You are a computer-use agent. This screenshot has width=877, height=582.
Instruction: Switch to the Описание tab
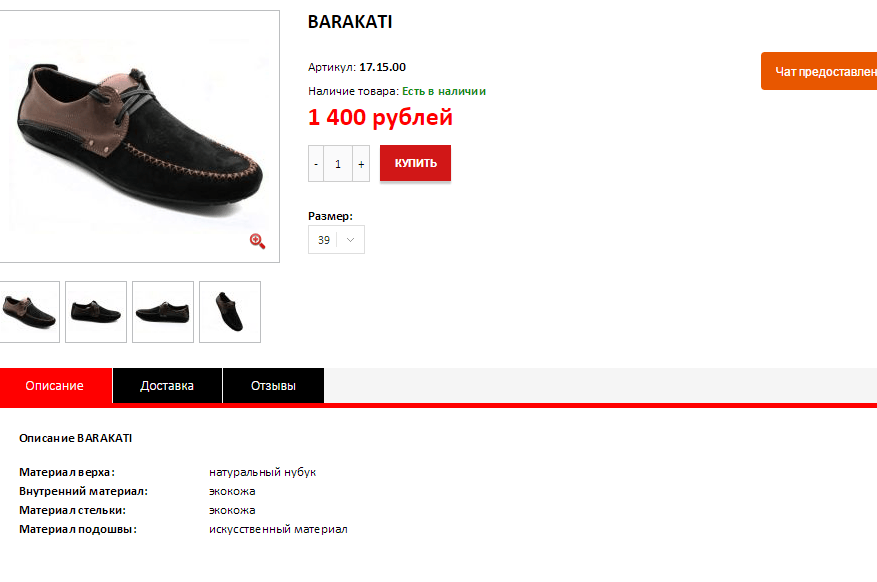coord(55,386)
